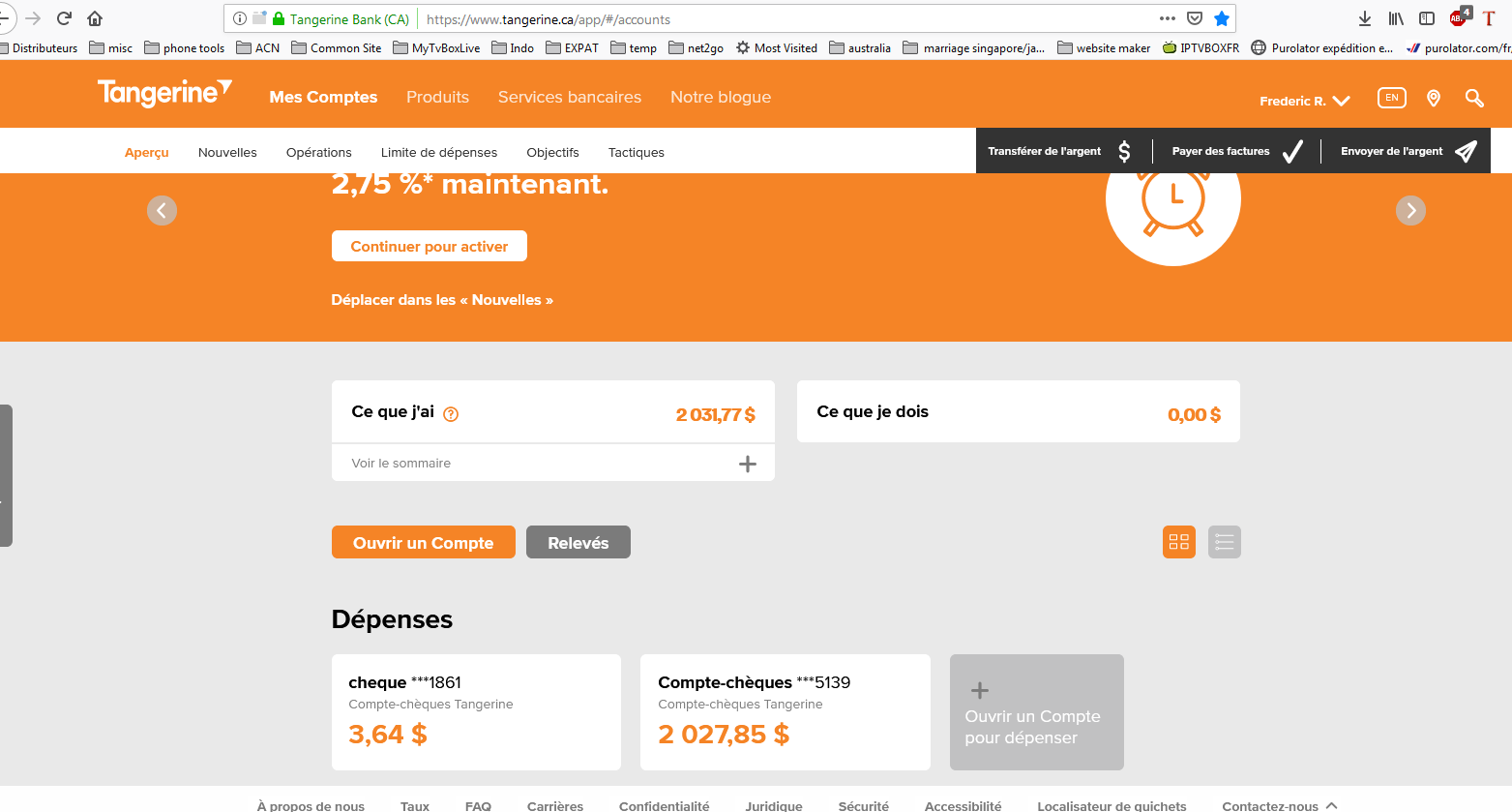Click the Ouvrir un Compte orange button

(424, 542)
